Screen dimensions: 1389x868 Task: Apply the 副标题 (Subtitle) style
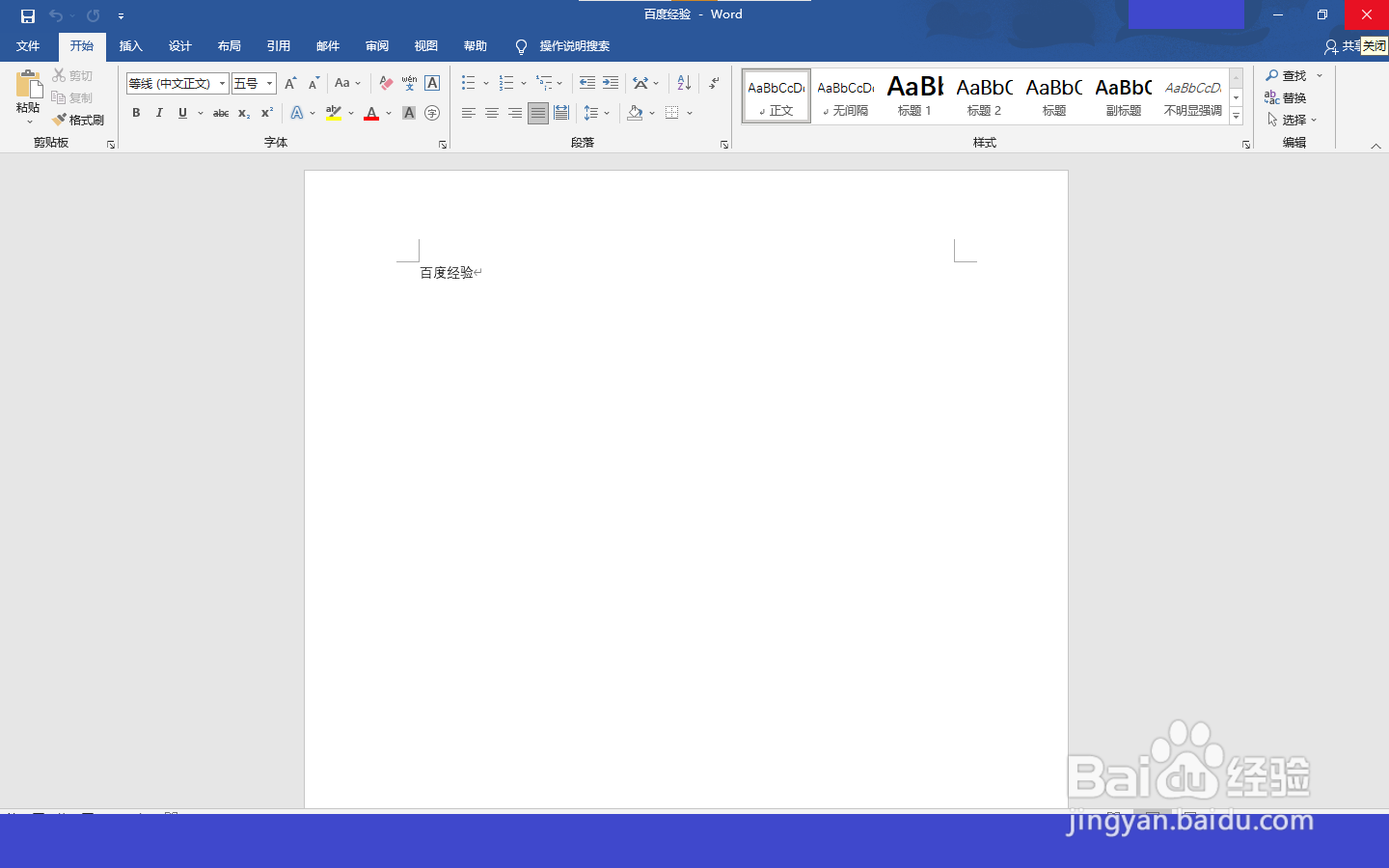click(1124, 96)
